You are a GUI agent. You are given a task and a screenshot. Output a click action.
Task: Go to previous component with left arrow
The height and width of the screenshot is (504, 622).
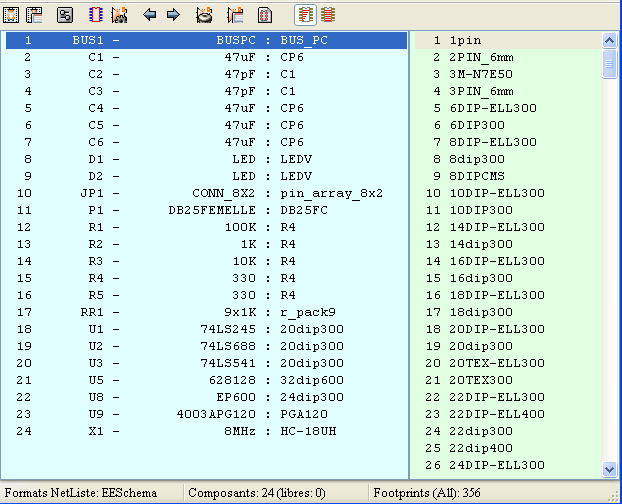[150, 15]
